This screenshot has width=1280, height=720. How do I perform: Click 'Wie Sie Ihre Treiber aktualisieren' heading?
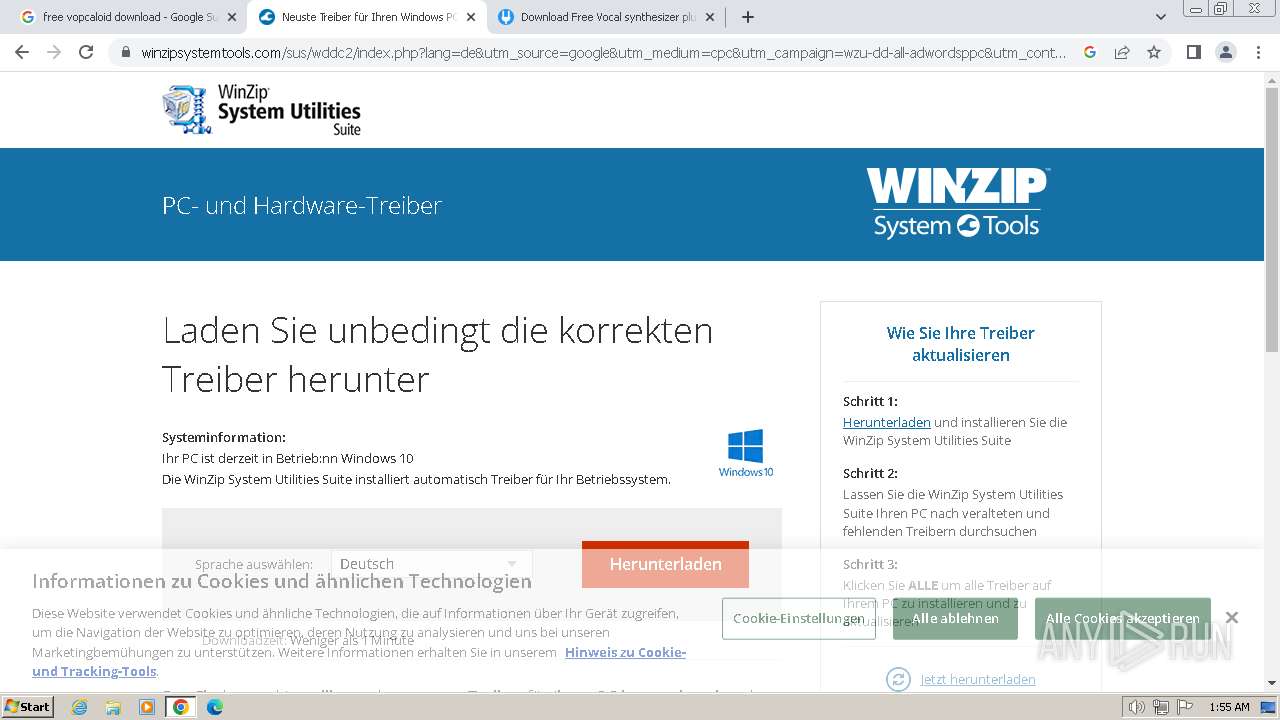[960, 344]
